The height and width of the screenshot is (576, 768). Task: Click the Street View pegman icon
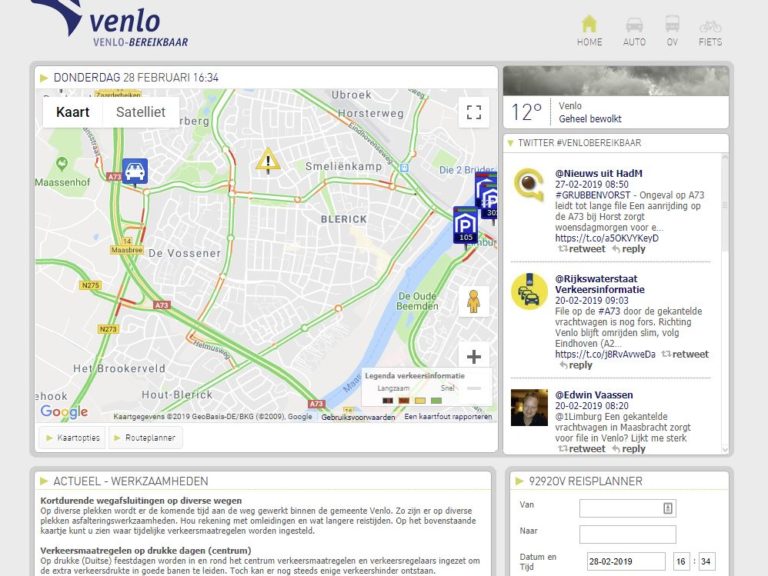[474, 301]
